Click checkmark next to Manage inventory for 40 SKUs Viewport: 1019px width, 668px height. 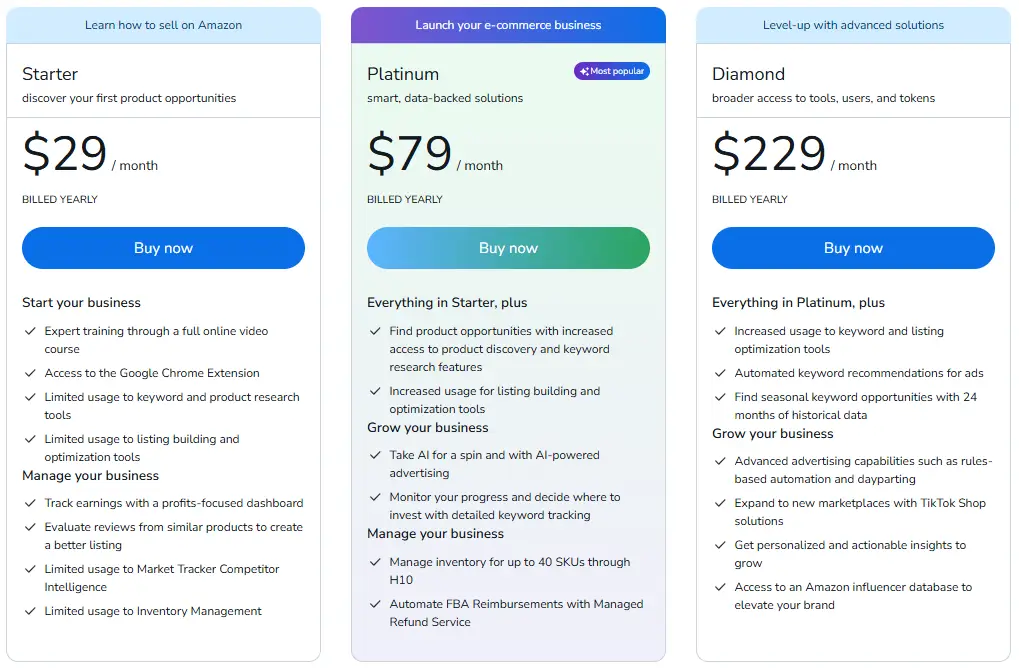pos(375,562)
